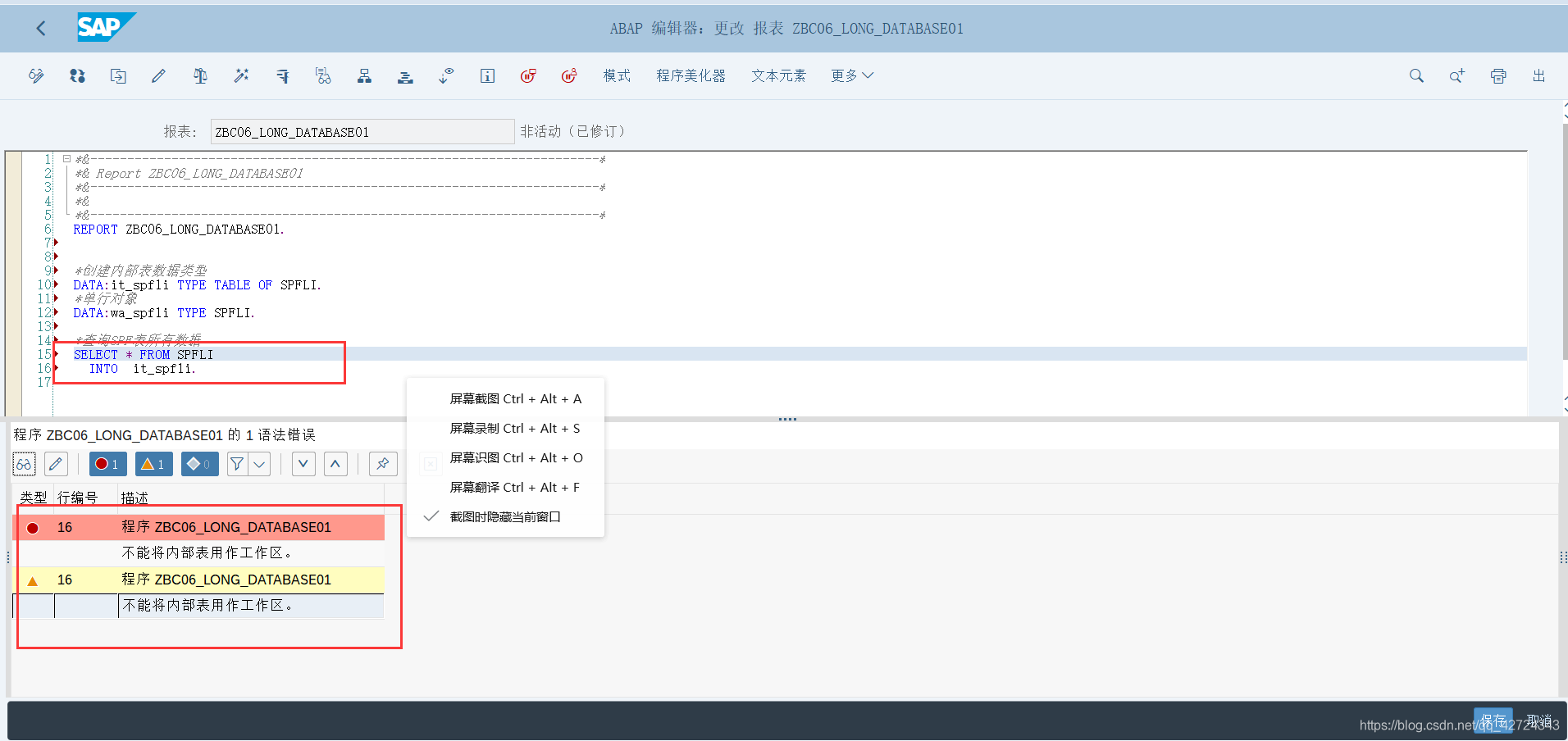The height and width of the screenshot is (741, 1568).
Task: Click code line INTO it_spfli
Action: click(x=142, y=369)
